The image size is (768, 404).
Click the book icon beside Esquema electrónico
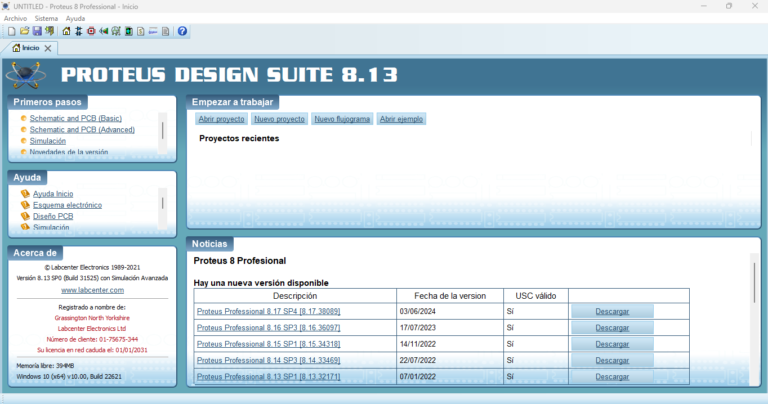coord(25,205)
